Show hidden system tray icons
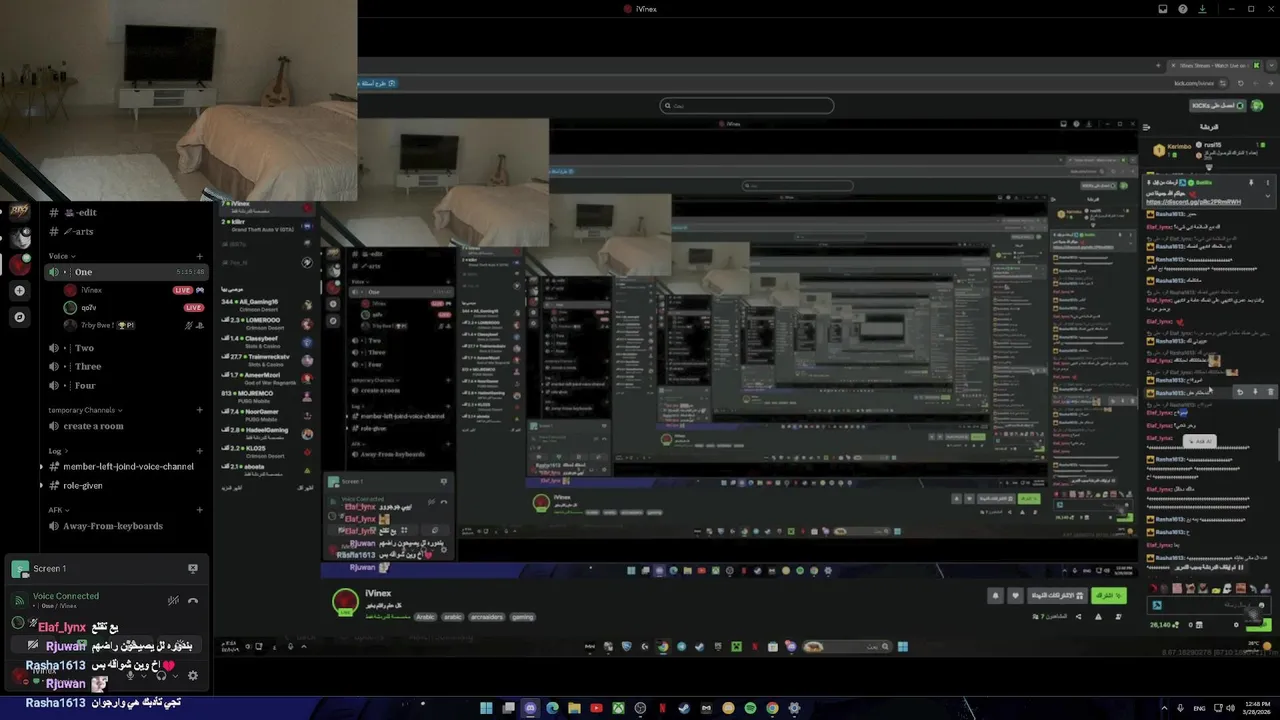 (x=1164, y=708)
